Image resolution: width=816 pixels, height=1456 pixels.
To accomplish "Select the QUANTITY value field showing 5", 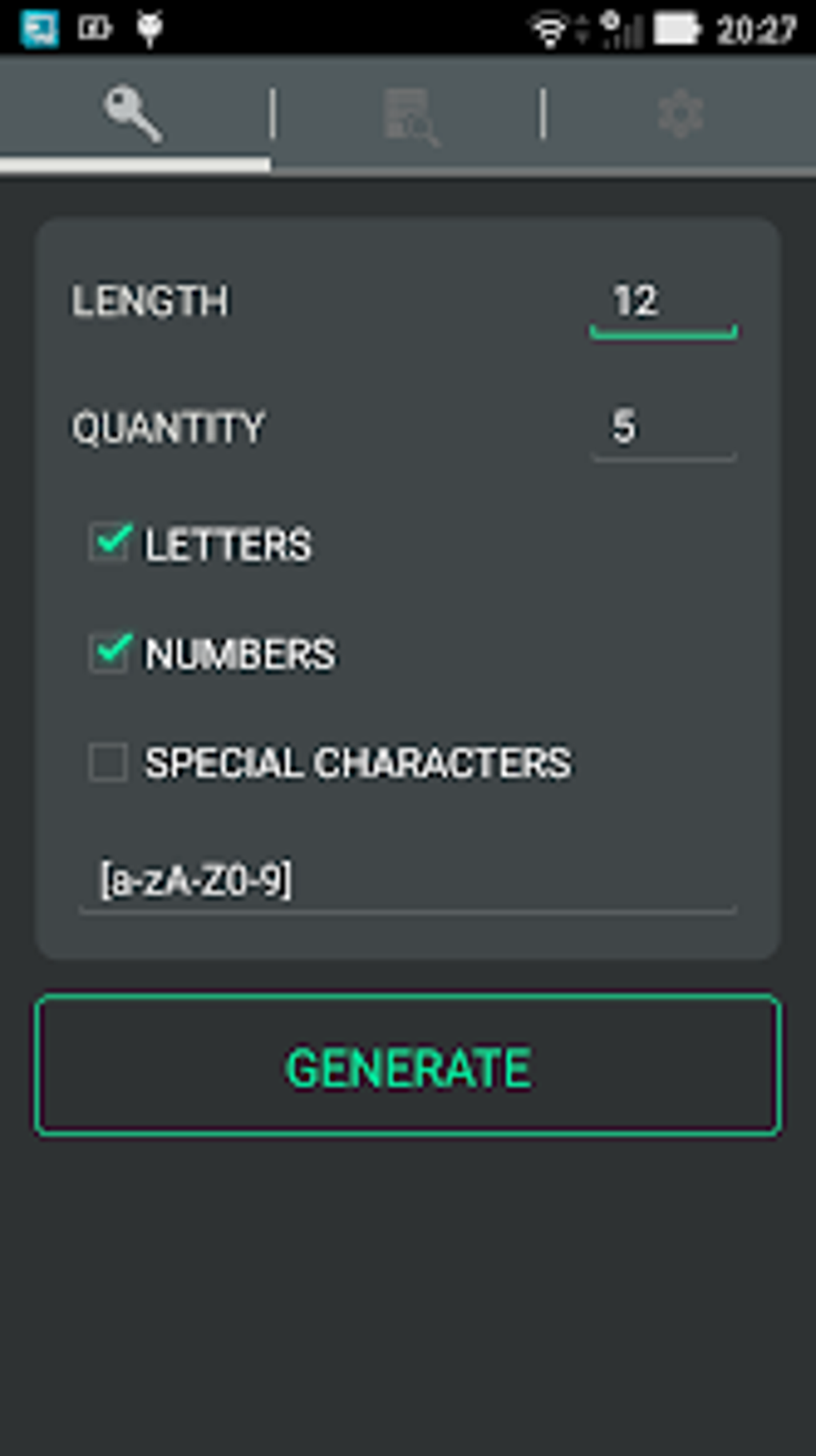I will tap(662, 430).
